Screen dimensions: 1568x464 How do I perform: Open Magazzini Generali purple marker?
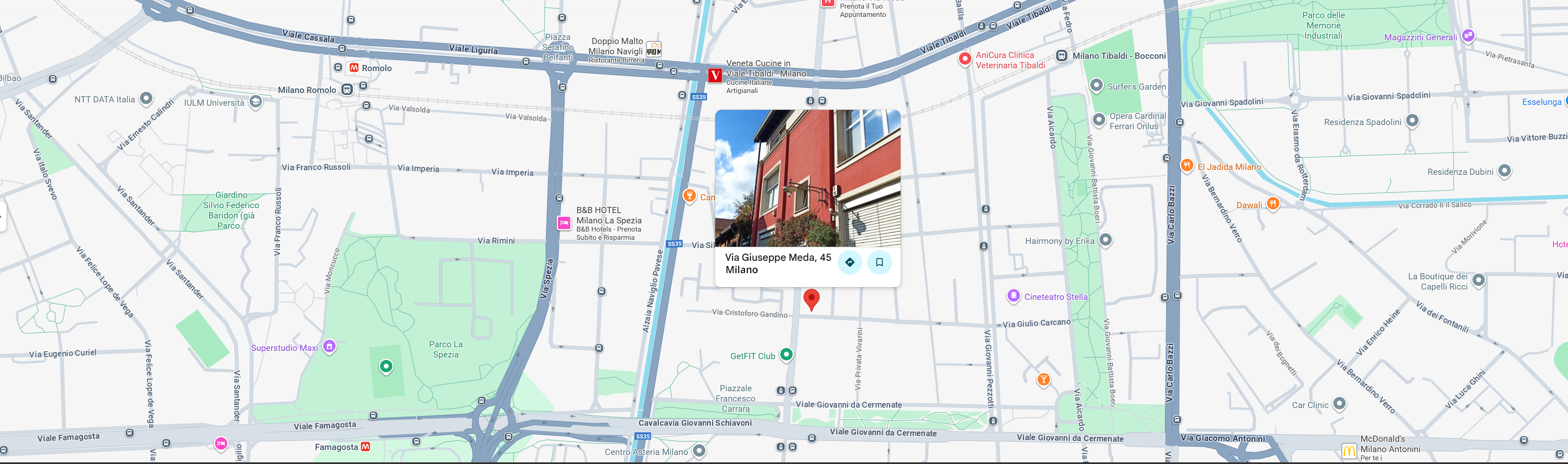(1468, 36)
